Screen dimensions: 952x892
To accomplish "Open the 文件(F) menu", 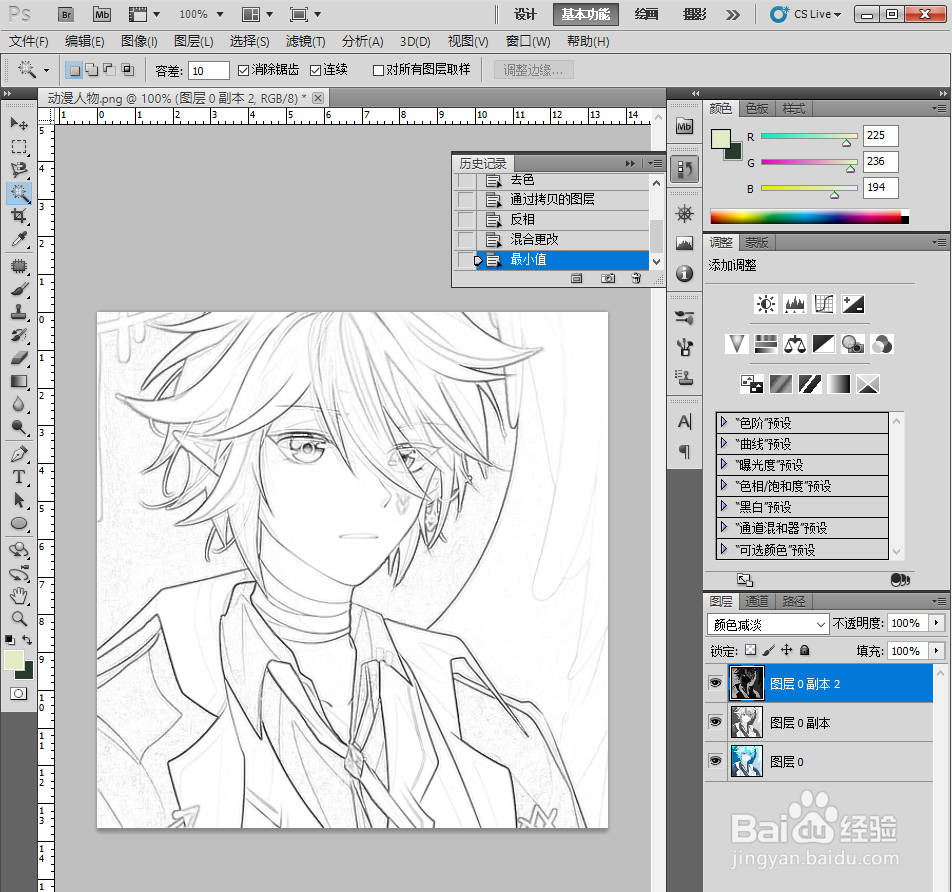I will click(x=29, y=41).
